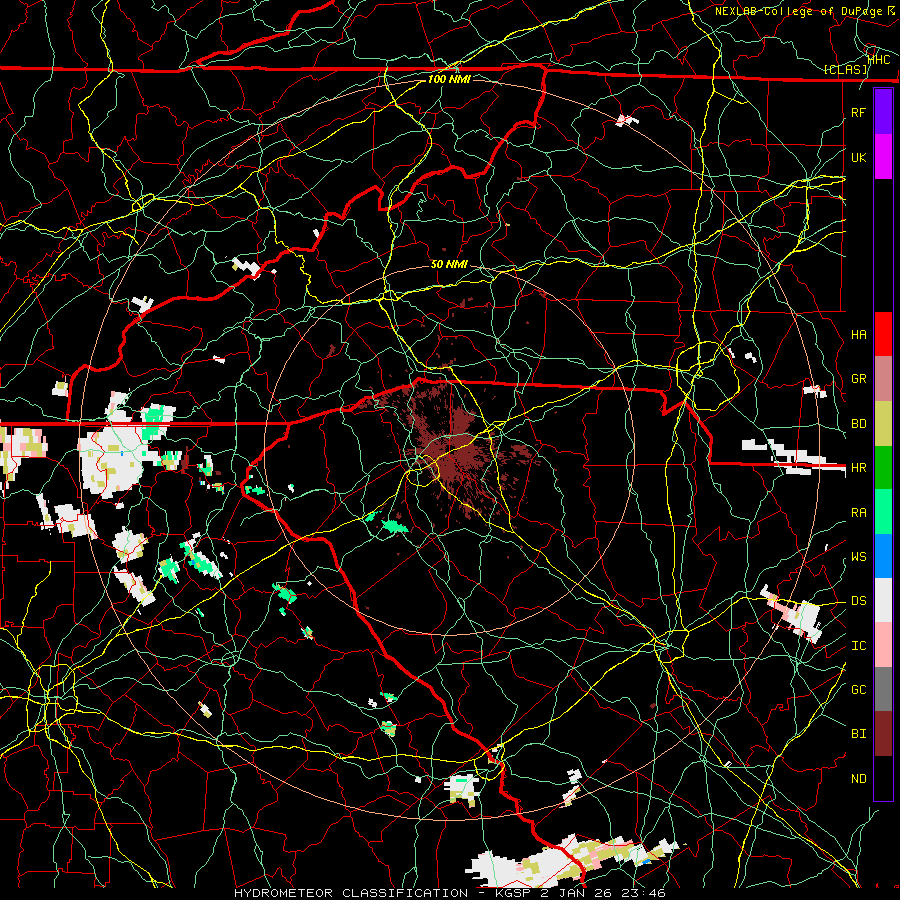
Task: Click the '50 NMI' range ring label
Action: point(449,264)
